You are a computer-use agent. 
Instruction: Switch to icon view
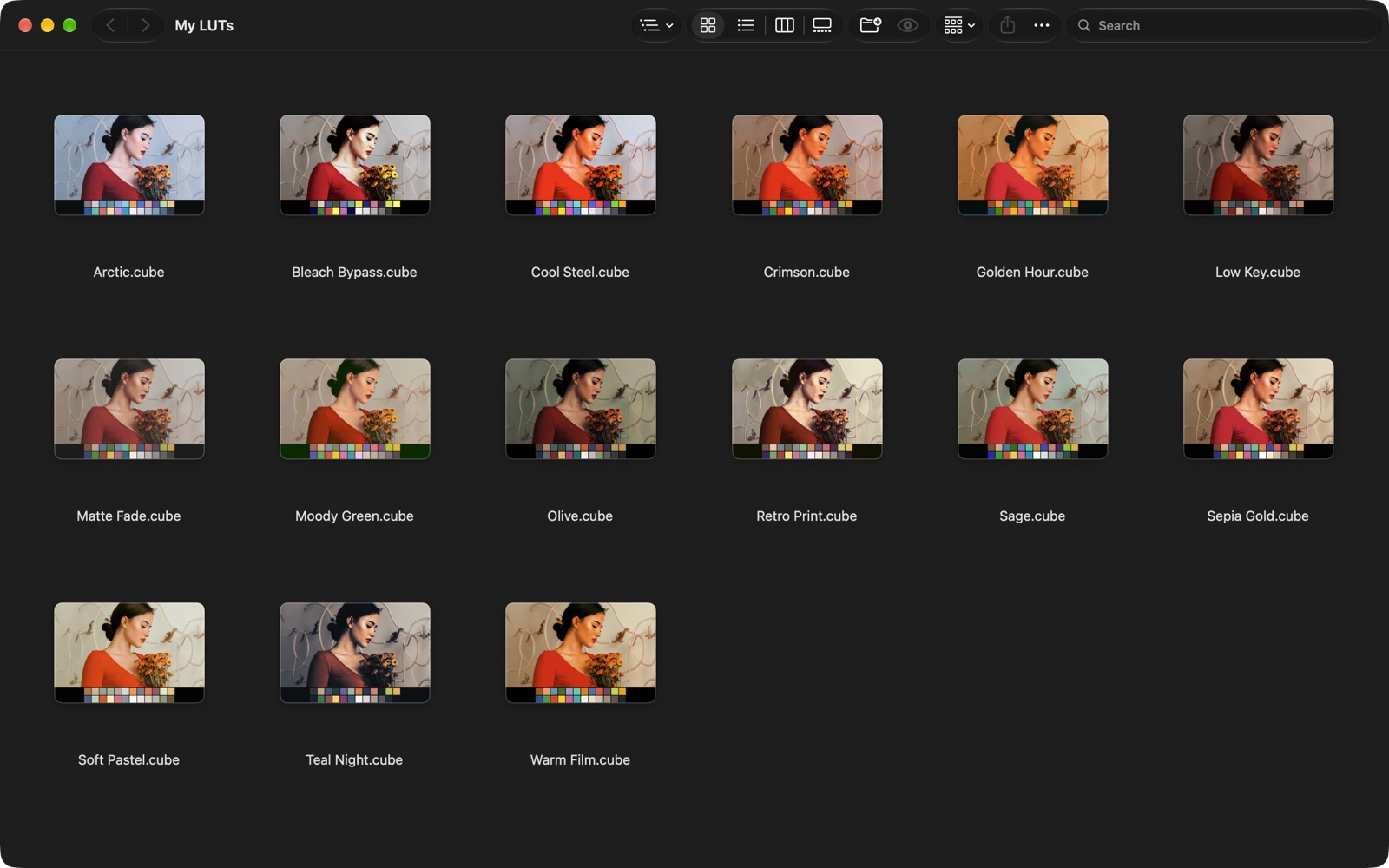708,25
